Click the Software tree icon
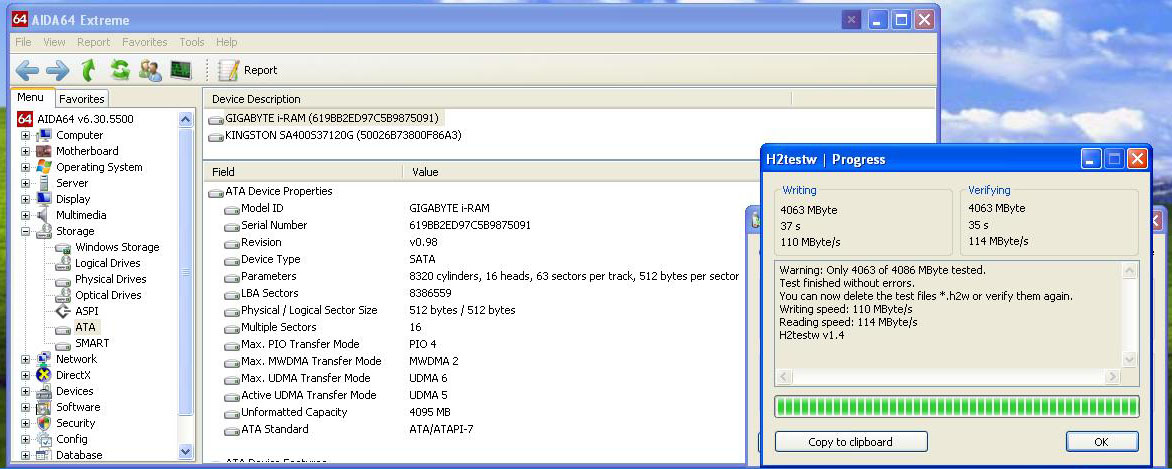This screenshot has width=1172, height=469. tap(44, 407)
